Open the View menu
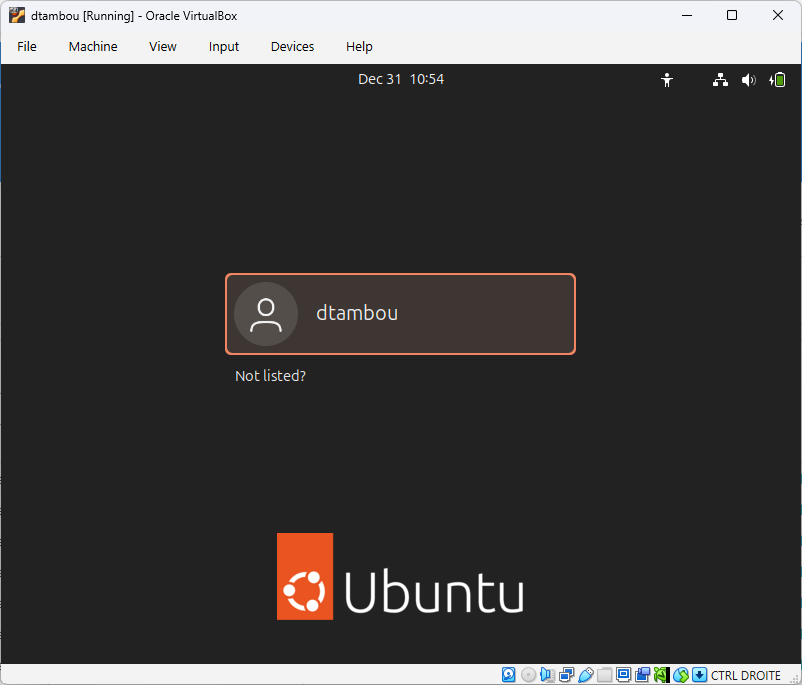The image size is (802, 685). point(163,47)
